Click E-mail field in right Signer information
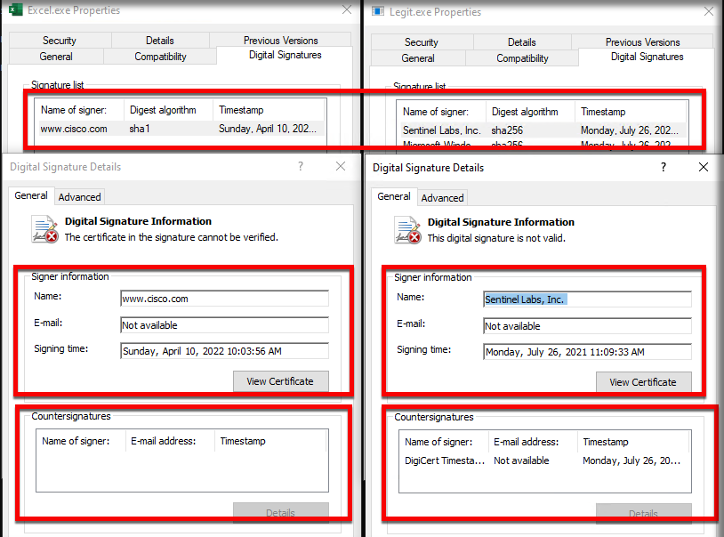Viewport: 724px width, 537px height. coord(587,326)
